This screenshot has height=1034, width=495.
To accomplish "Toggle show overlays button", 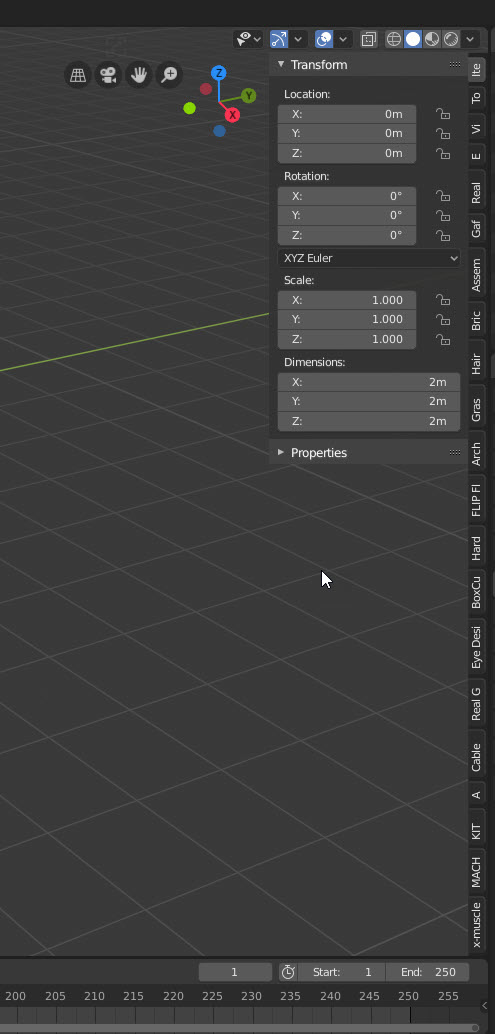I will click(324, 39).
